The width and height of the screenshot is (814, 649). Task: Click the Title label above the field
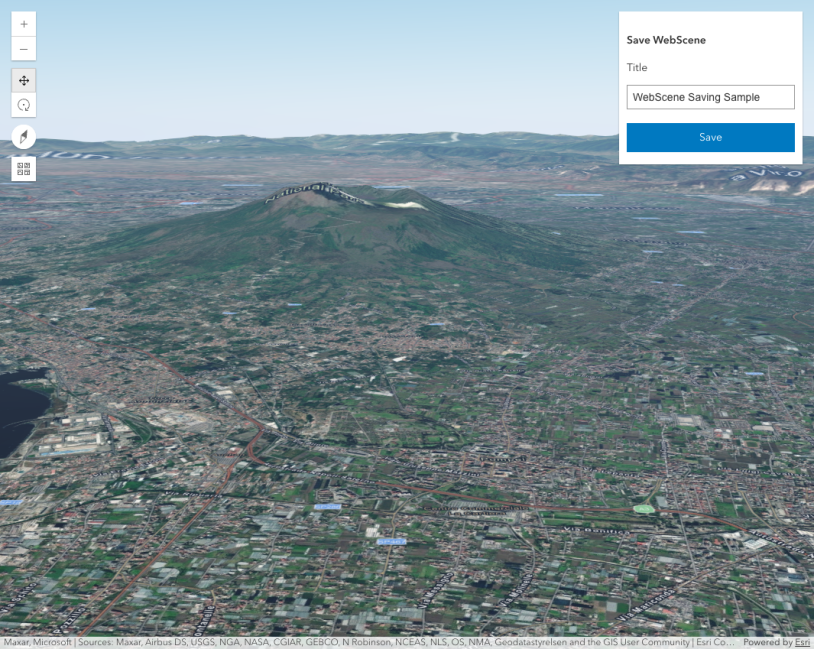(637, 68)
